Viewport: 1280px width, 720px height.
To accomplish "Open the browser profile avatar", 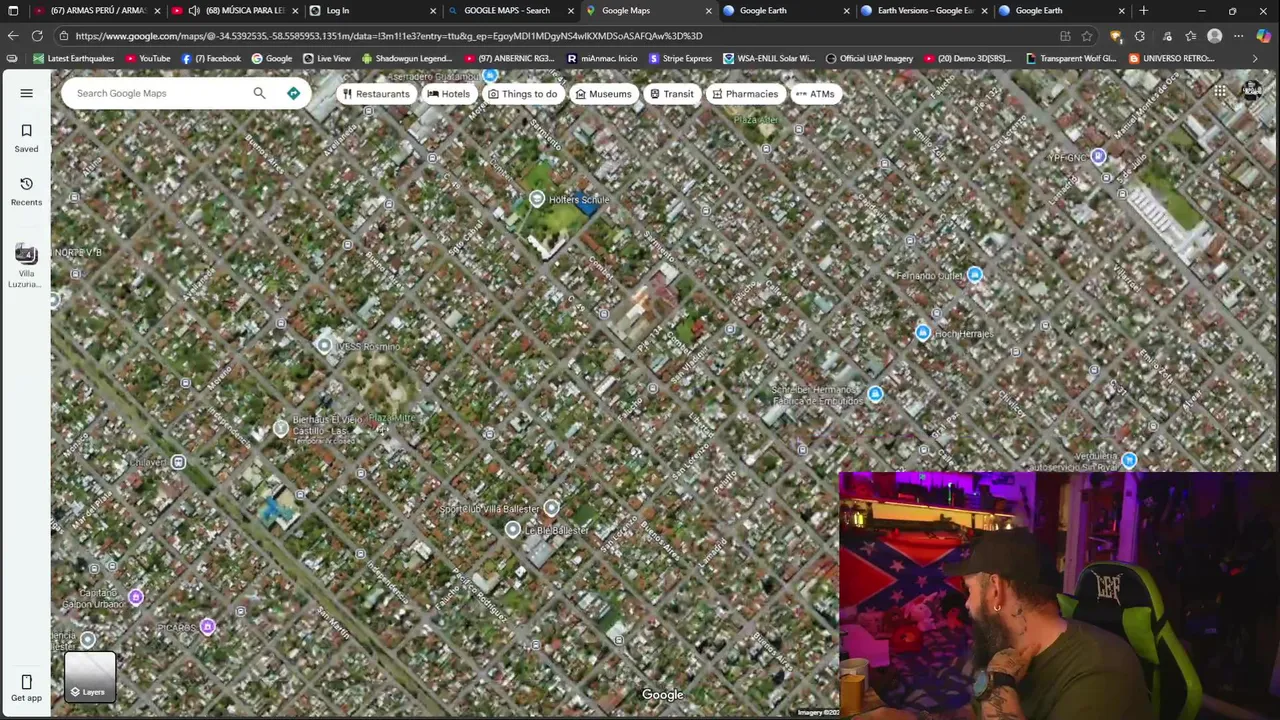I will pos(1215,36).
